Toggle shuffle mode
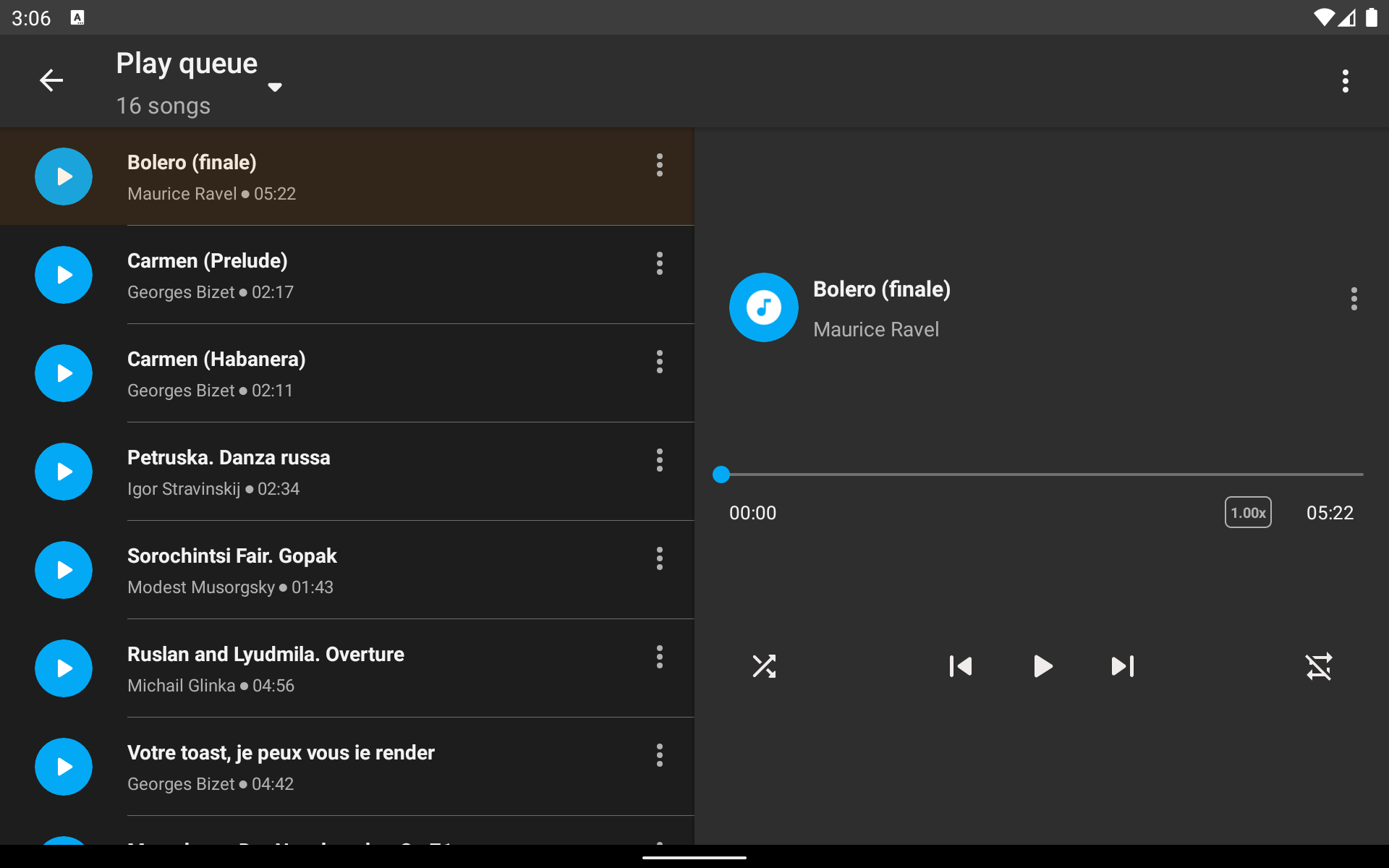Image resolution: width=1389 pixels, height=868 pixels. click(764, 666)
